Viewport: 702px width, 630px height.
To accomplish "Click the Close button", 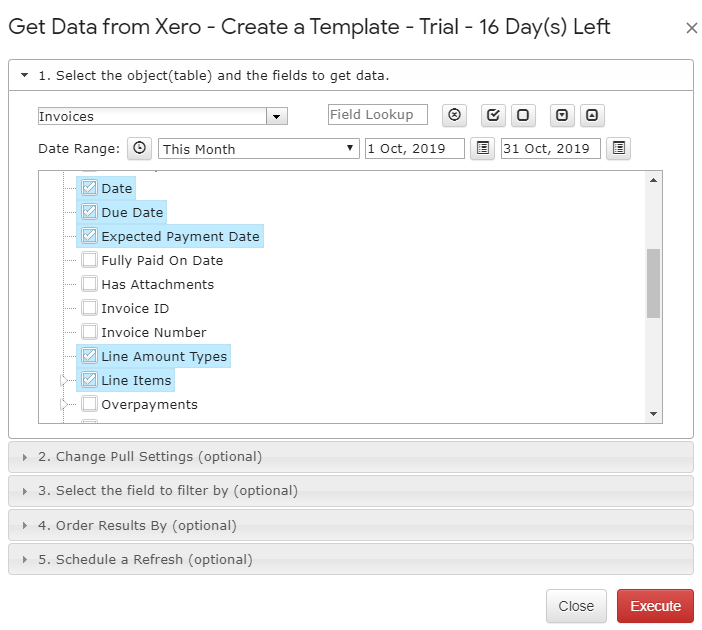I will point(576,606).
